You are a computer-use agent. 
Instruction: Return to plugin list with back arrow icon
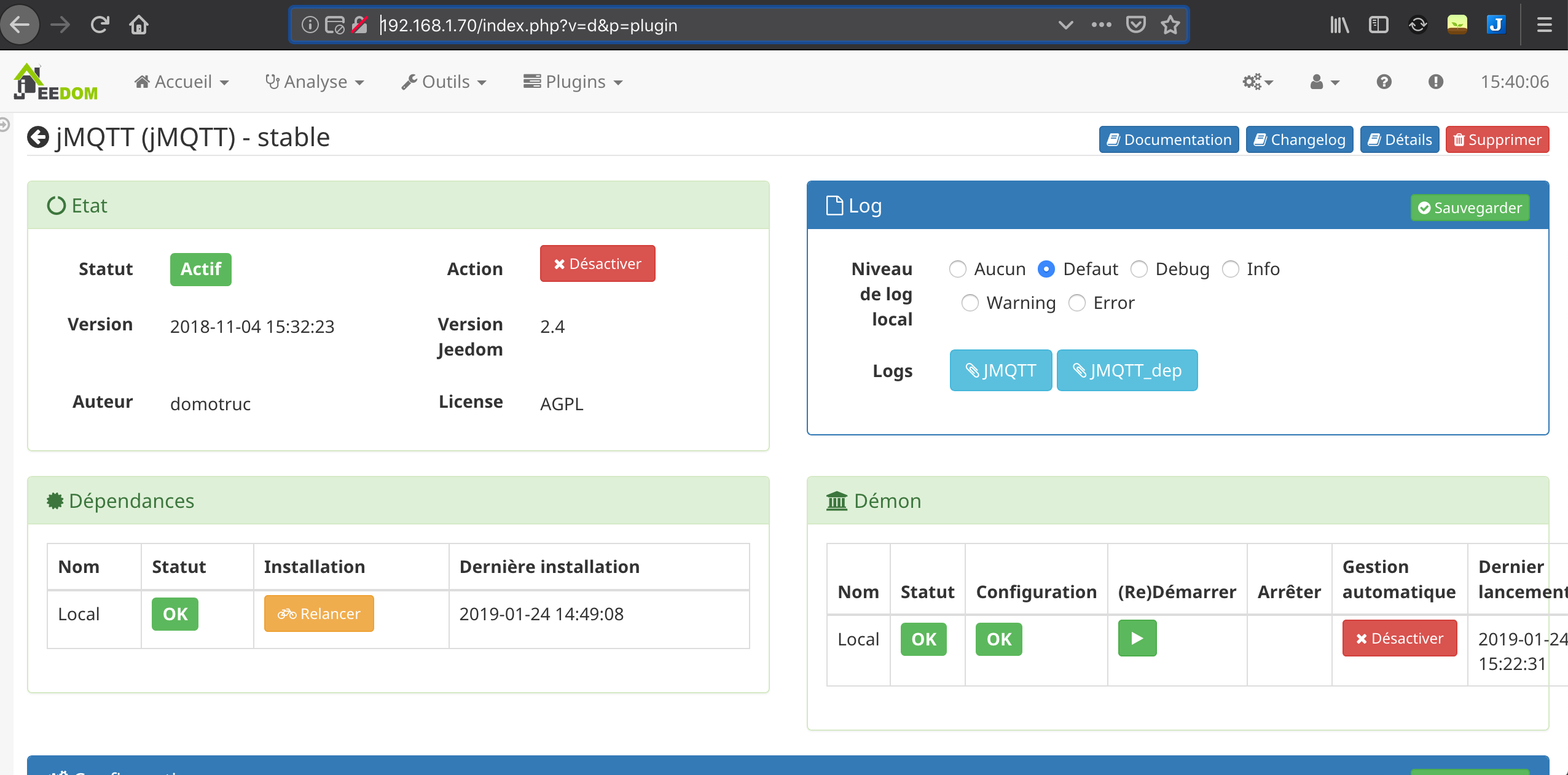pos(38,137)
